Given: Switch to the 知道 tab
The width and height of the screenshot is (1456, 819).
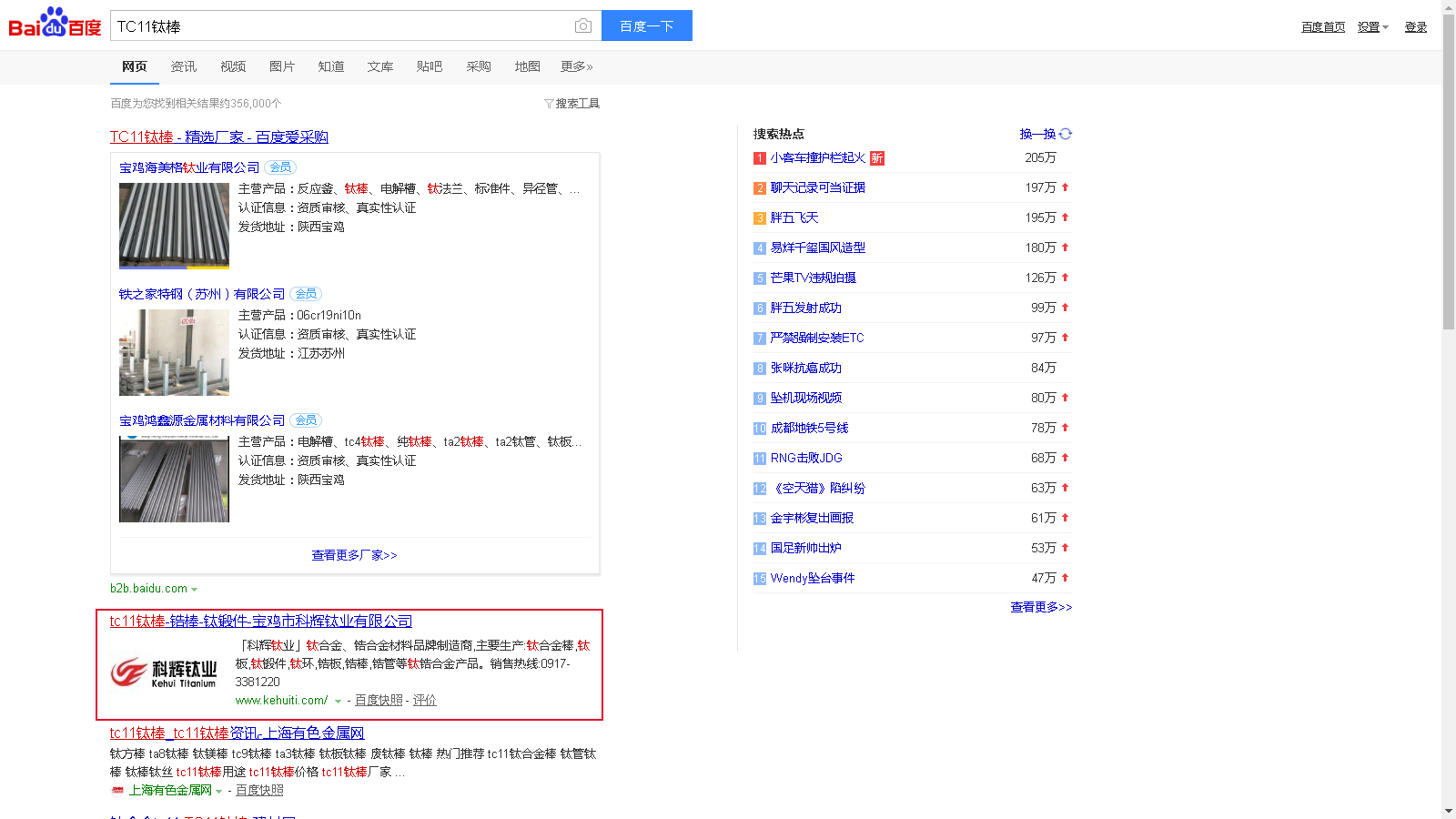Looking at the screenshot, I should 331,66.
